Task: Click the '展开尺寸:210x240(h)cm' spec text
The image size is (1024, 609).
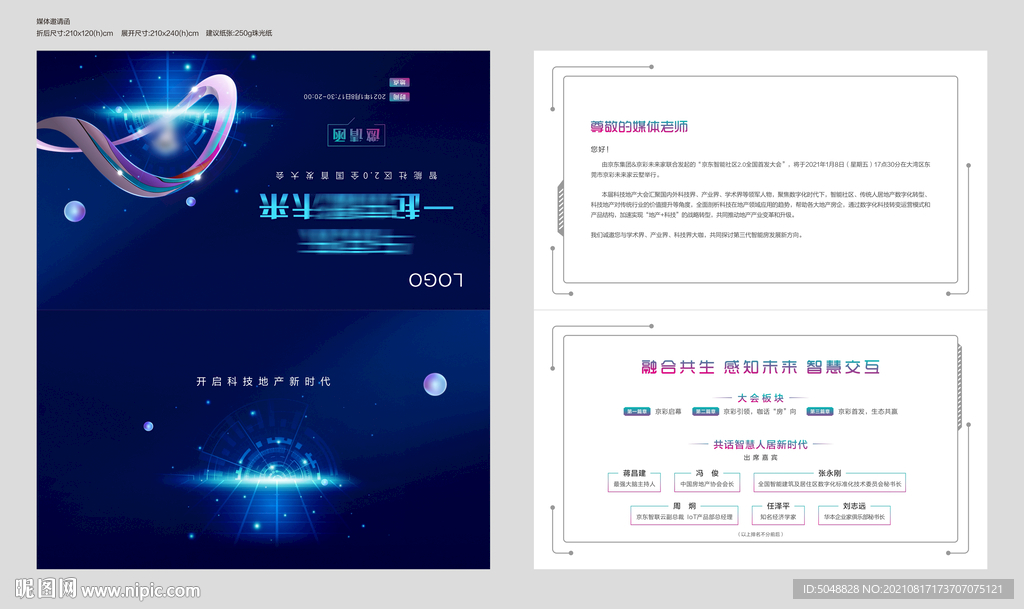Action: pyautogui.click(x=159, y=33)
